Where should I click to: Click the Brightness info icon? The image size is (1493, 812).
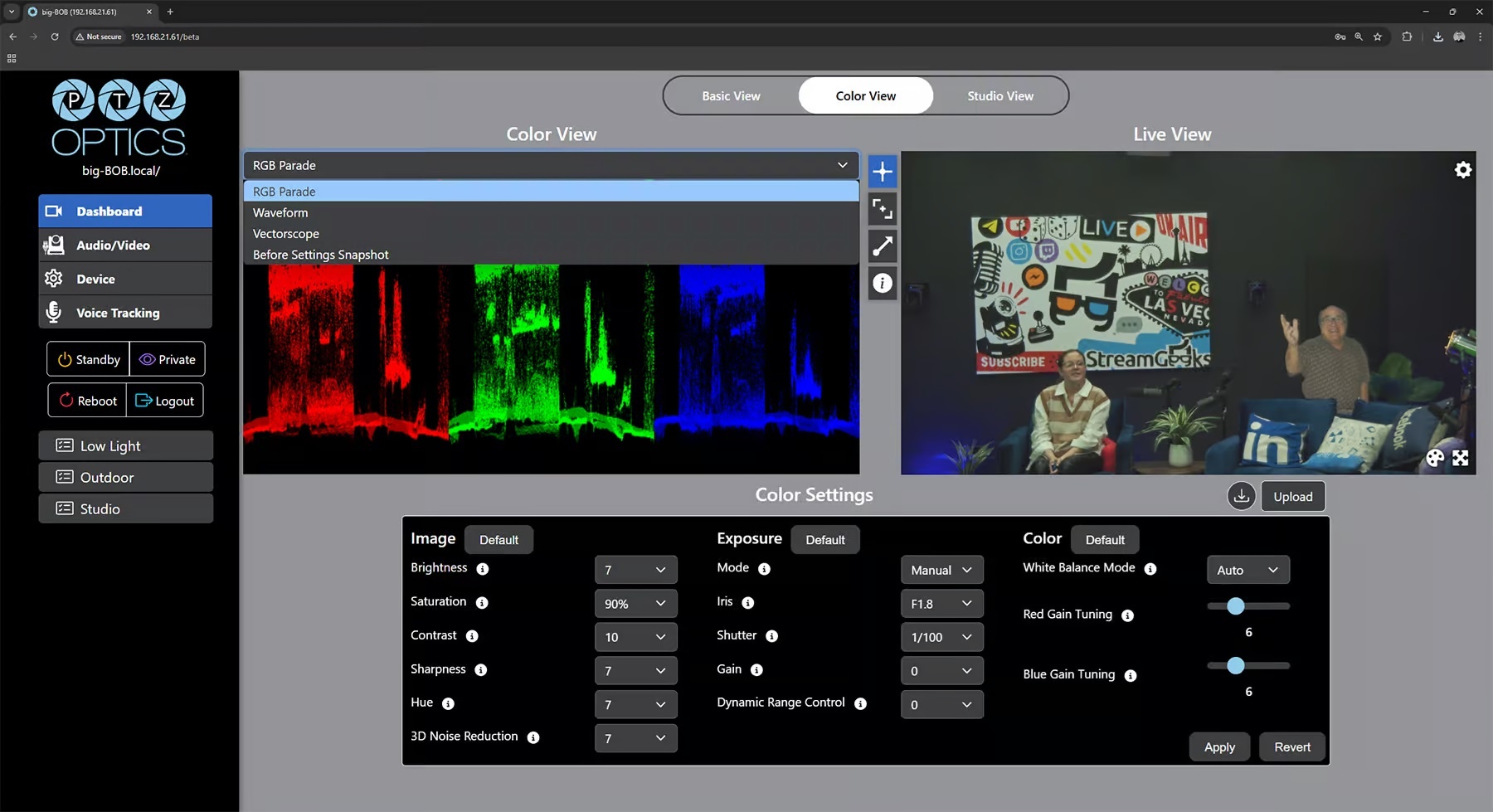click(x=483, y=569)
